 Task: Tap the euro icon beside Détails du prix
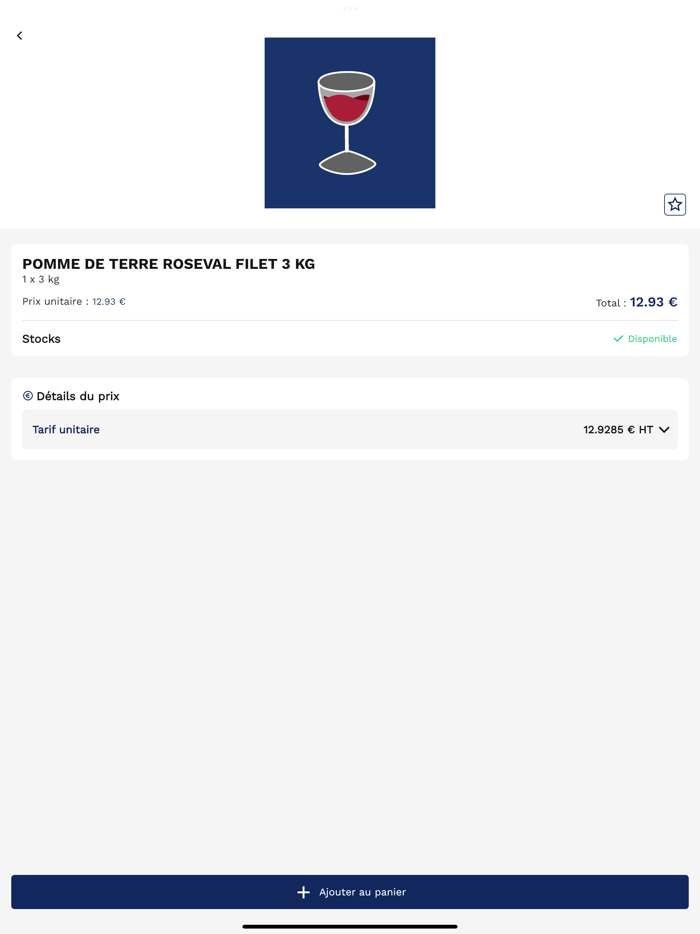pos(28,396)
